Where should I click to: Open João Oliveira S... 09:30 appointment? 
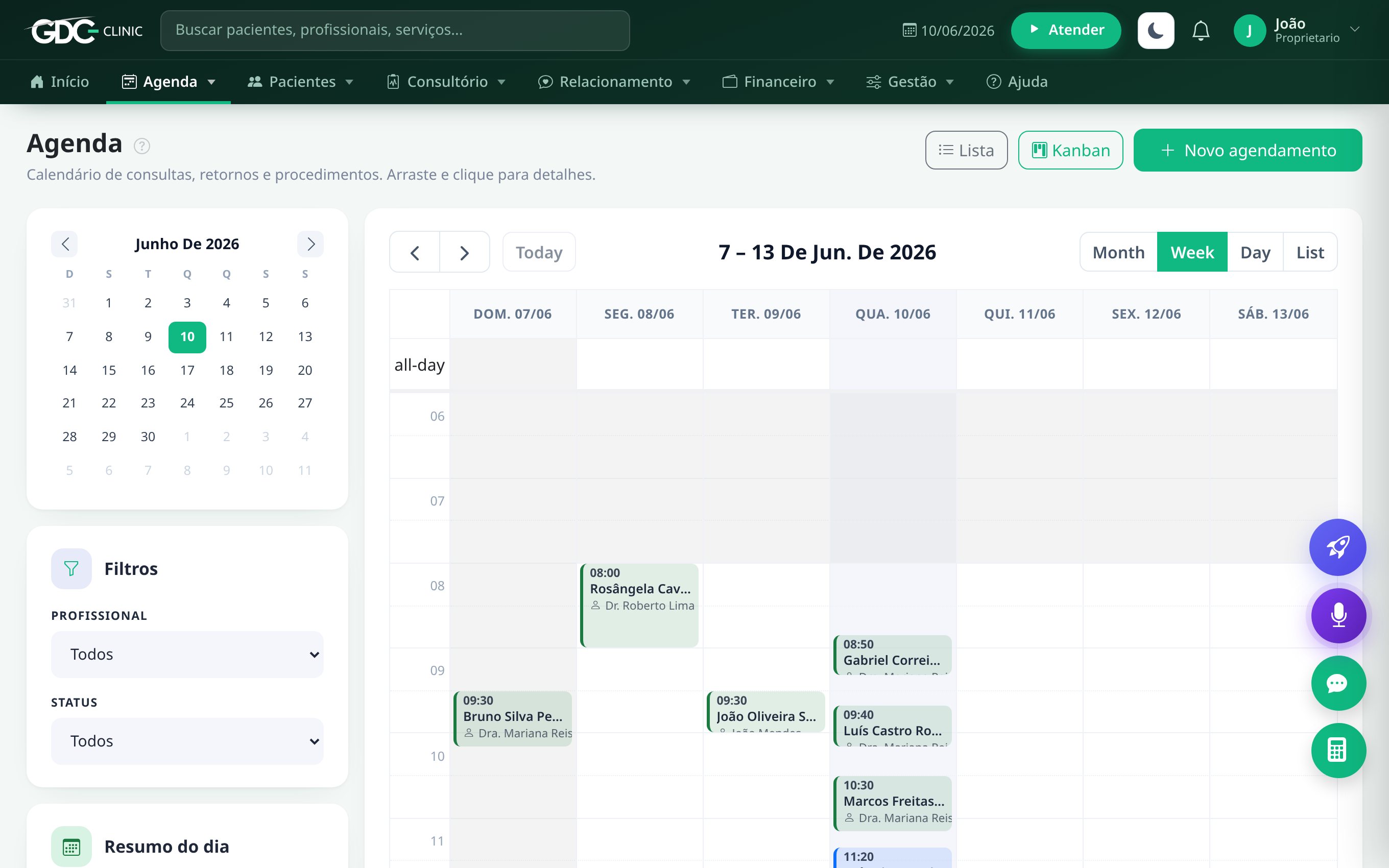765,712
